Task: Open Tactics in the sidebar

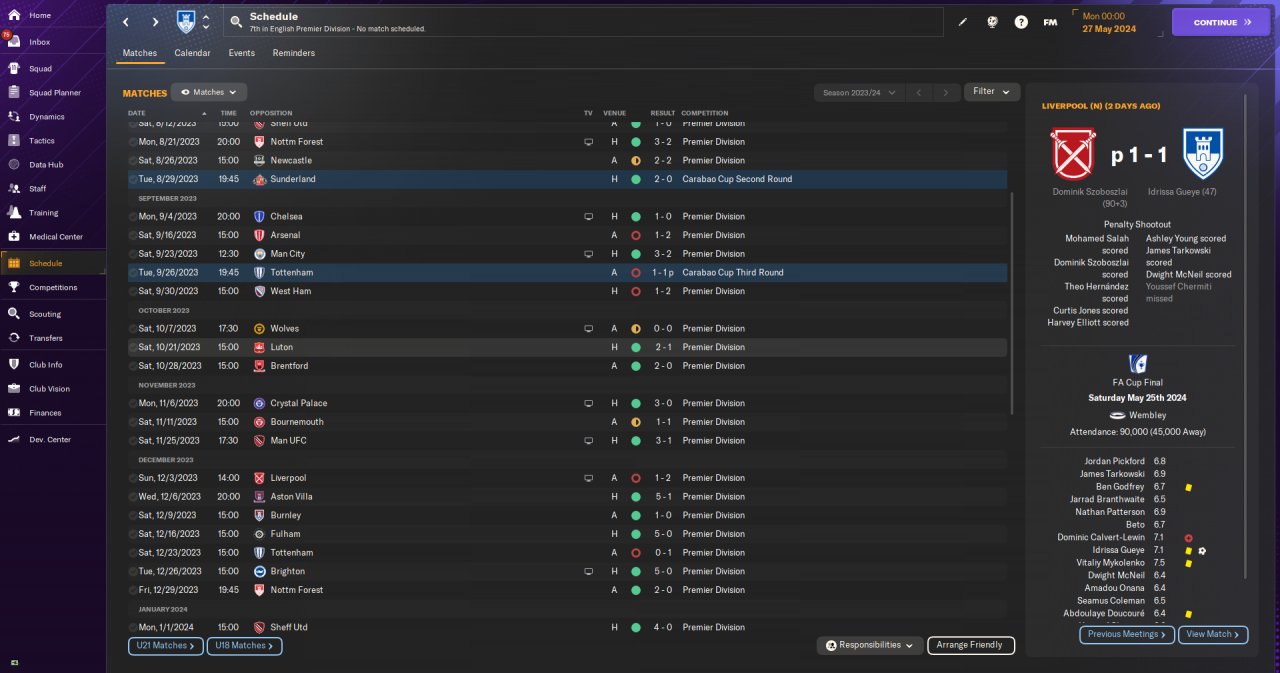Action: [42, 141]
